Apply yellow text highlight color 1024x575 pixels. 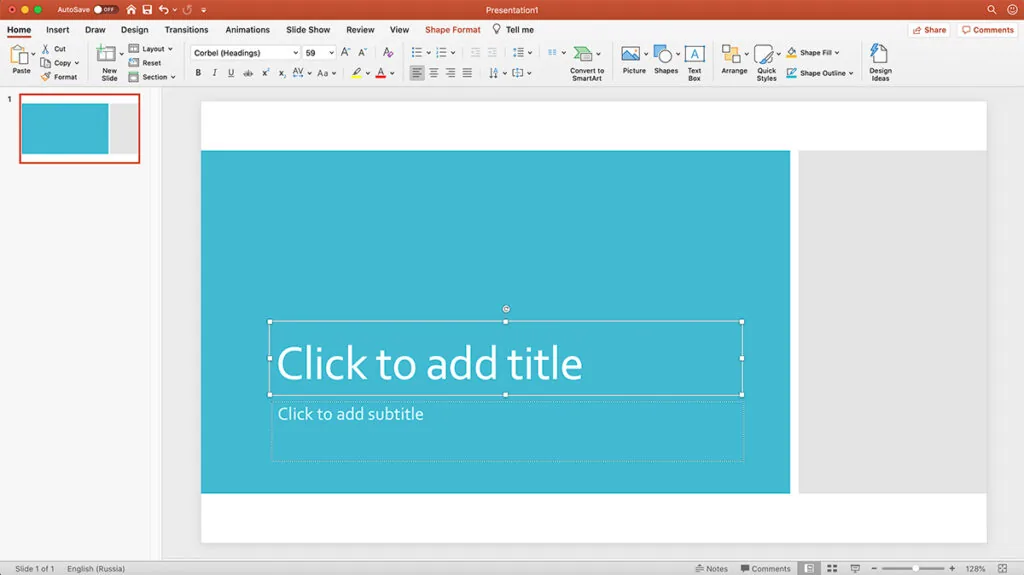(356, 73)
